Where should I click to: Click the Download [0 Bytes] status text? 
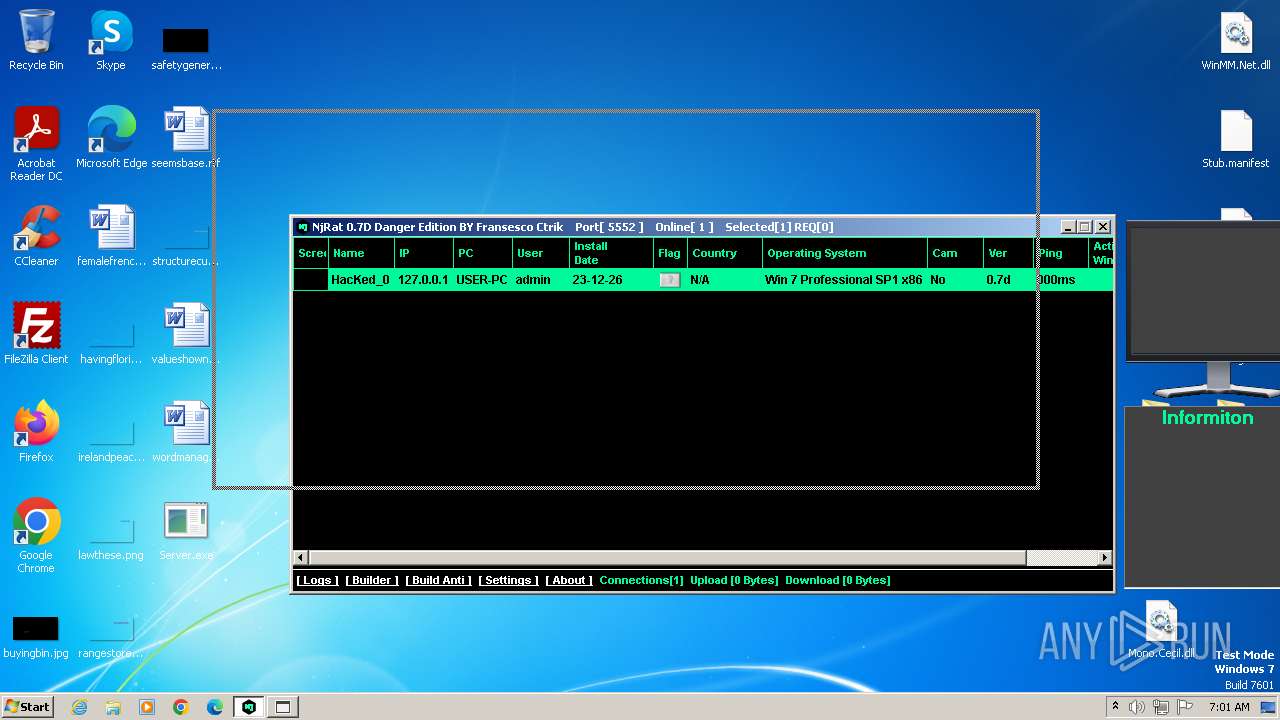(x=837, y=580)
